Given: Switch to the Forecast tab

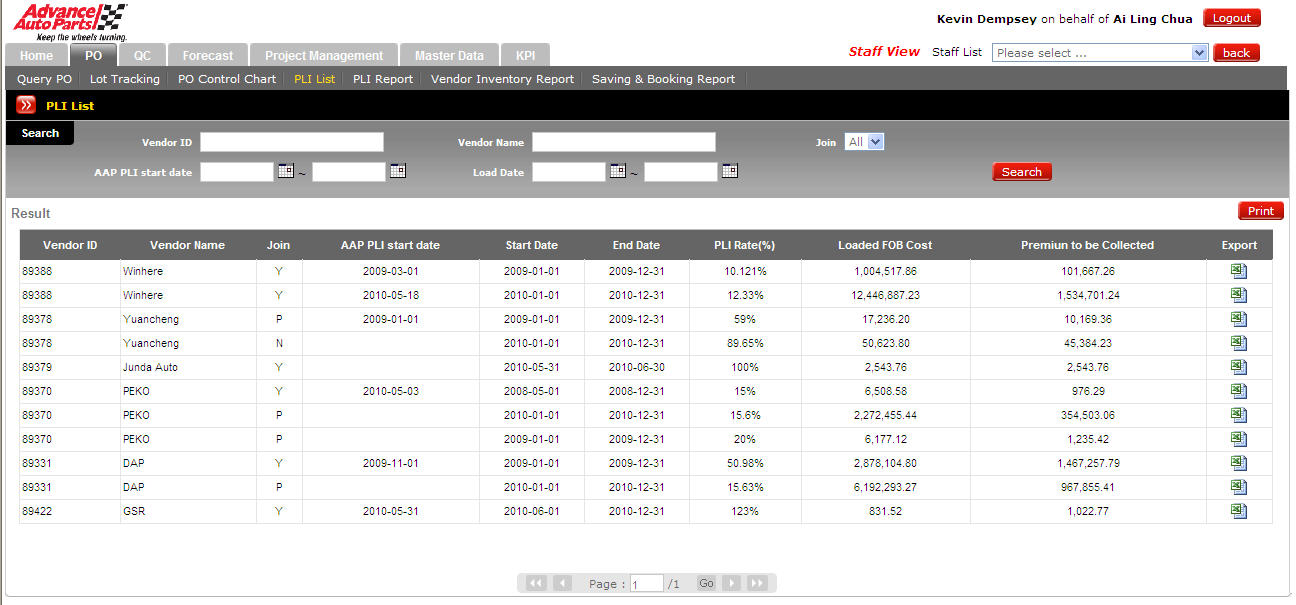Looking at the screenshot, I should (x=207, y=56).
